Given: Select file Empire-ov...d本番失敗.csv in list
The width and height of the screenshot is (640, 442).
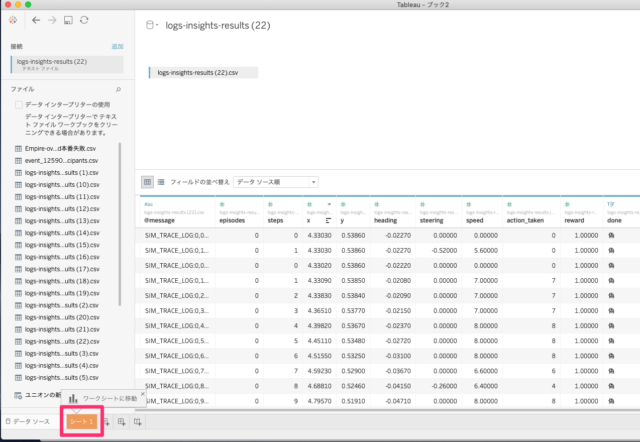Looking at the screenshot, I should tap(60, 149).
